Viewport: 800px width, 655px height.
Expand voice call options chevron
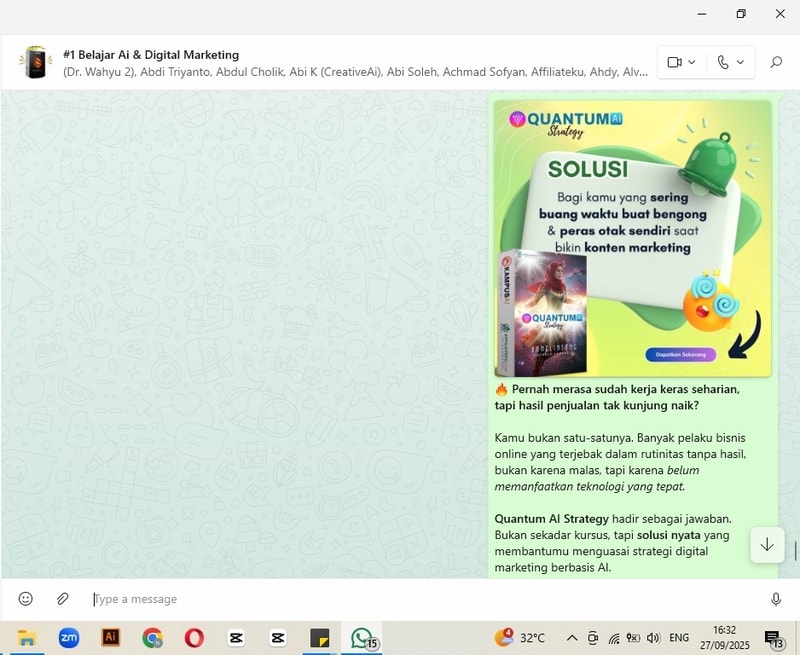pos(740,62)
